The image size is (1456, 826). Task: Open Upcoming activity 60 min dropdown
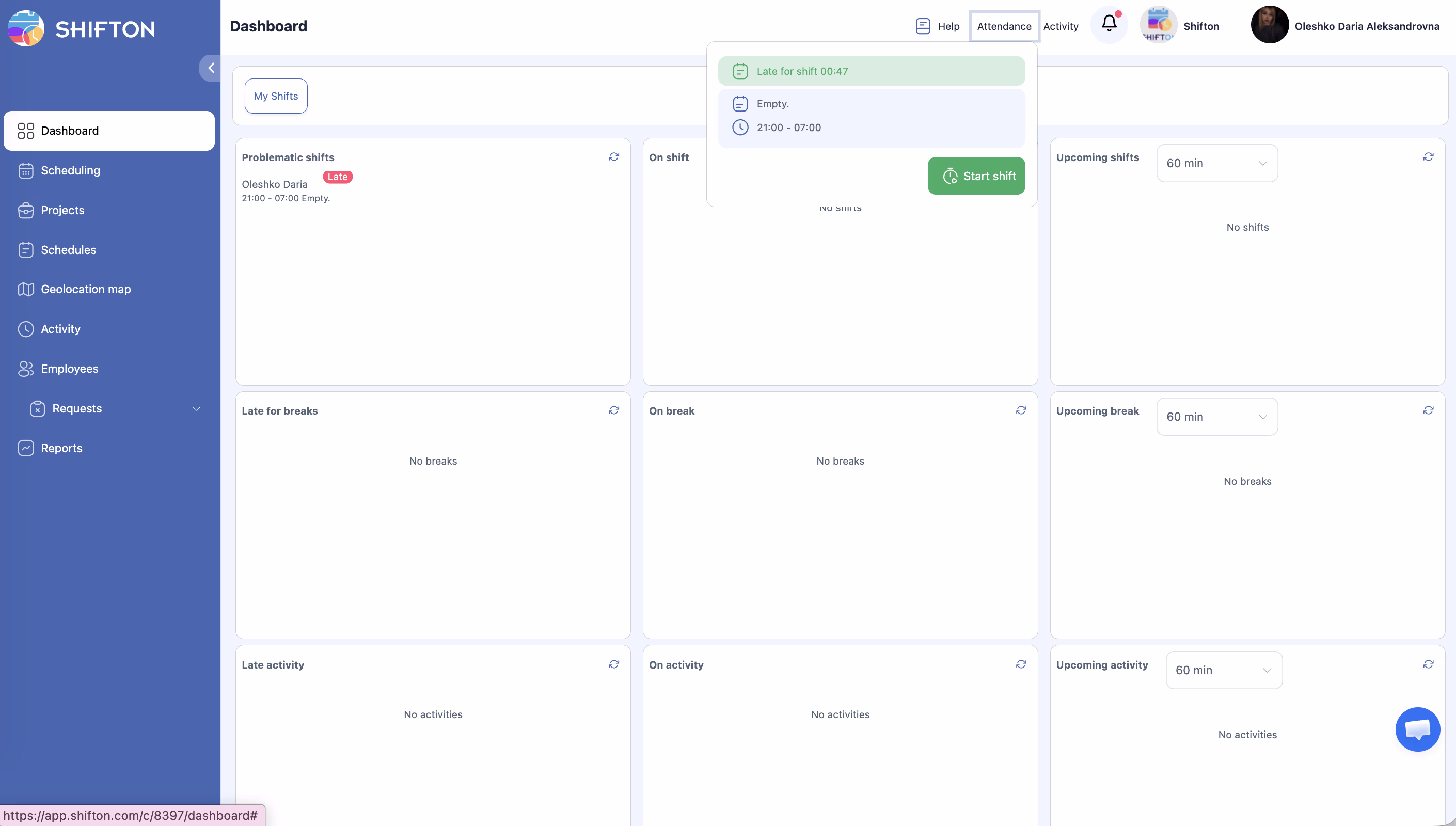pyautogui.click(x=1224, y=670)
